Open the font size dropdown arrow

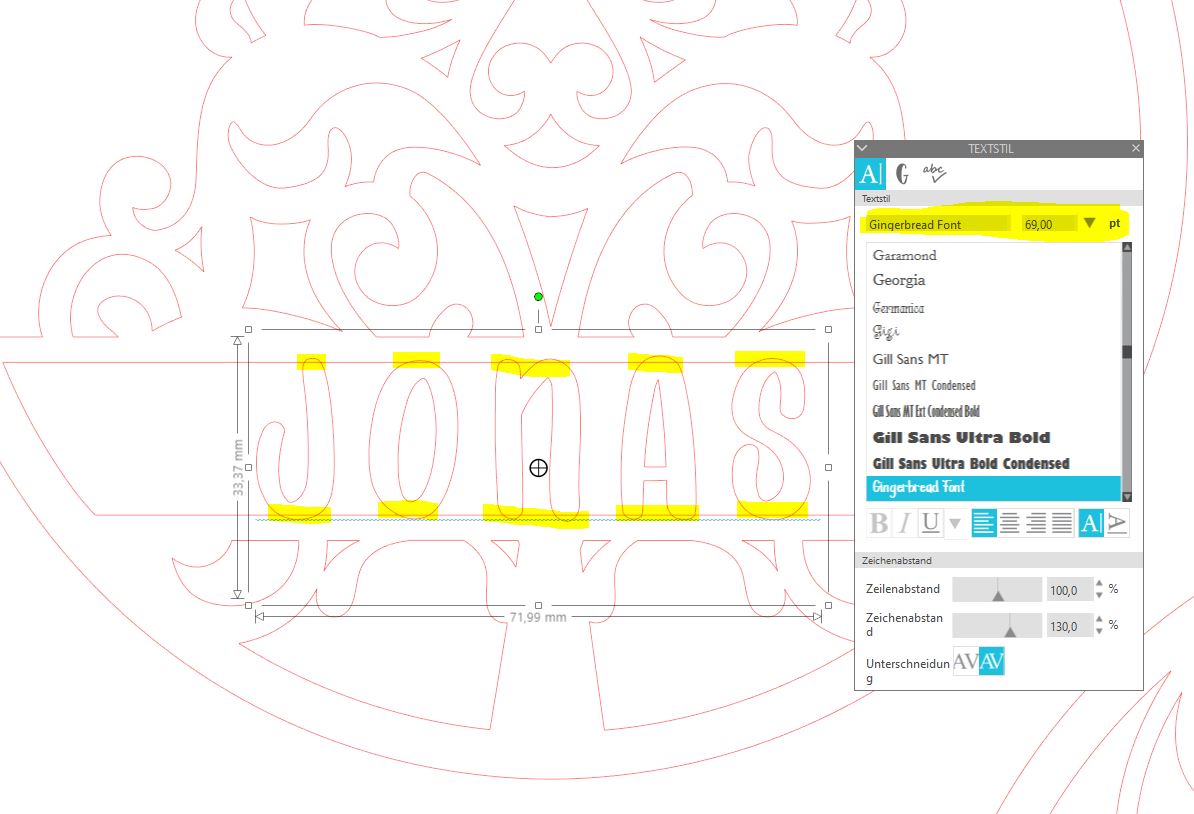click(1090, 224)
